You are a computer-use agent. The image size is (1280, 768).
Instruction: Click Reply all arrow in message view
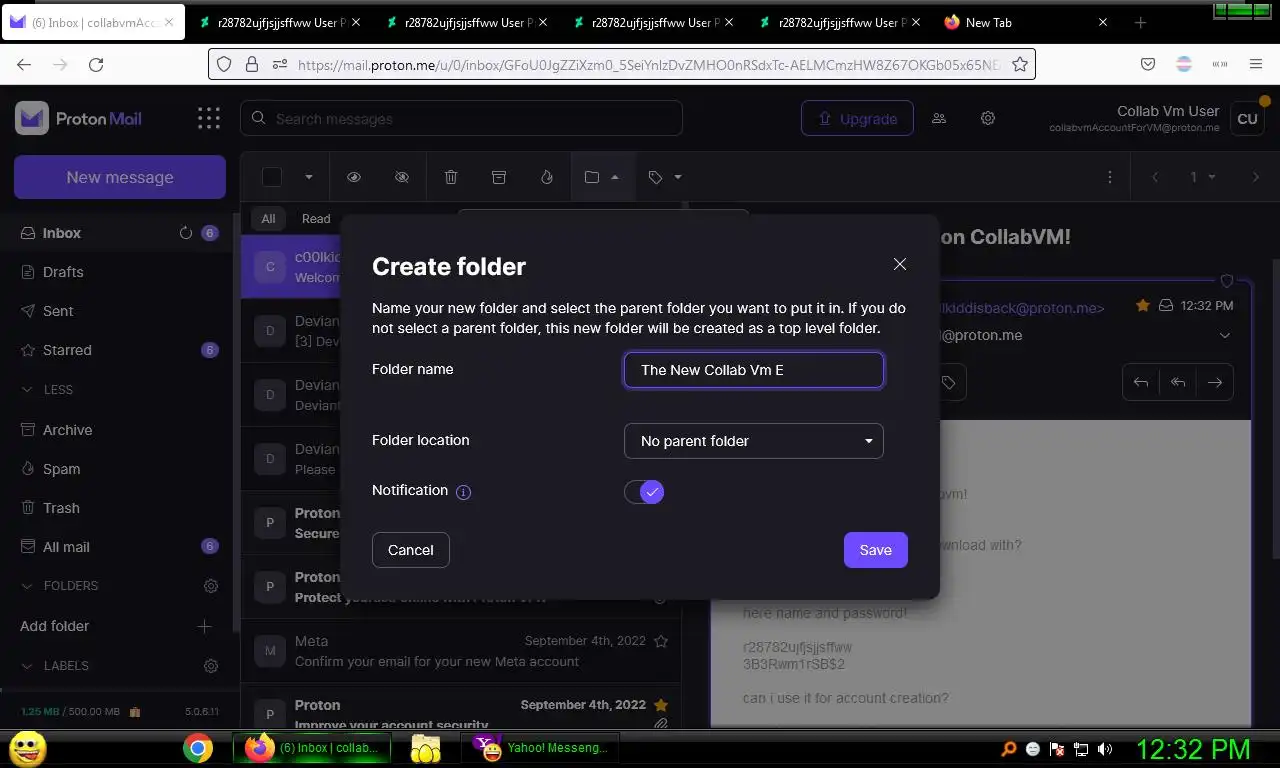1178,382
